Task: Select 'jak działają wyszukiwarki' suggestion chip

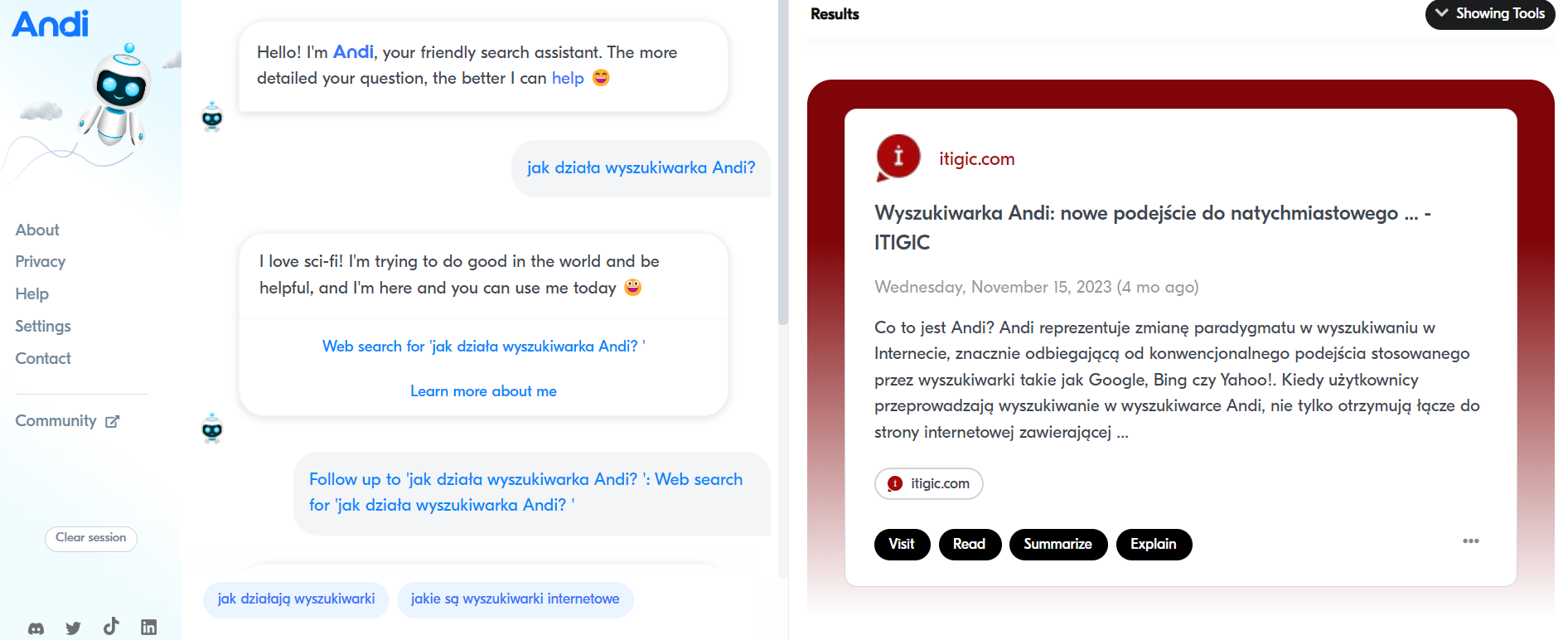Action: click(296, 599)
